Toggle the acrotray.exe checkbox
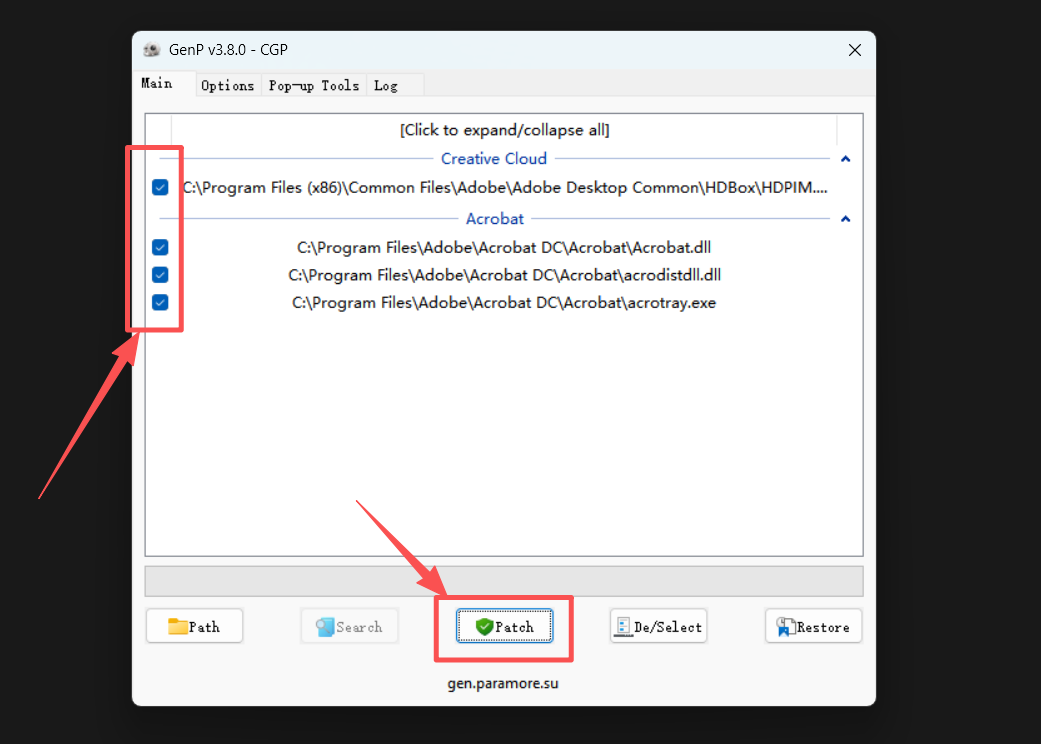Screen dimensions: 1041x744 point(160,303)
